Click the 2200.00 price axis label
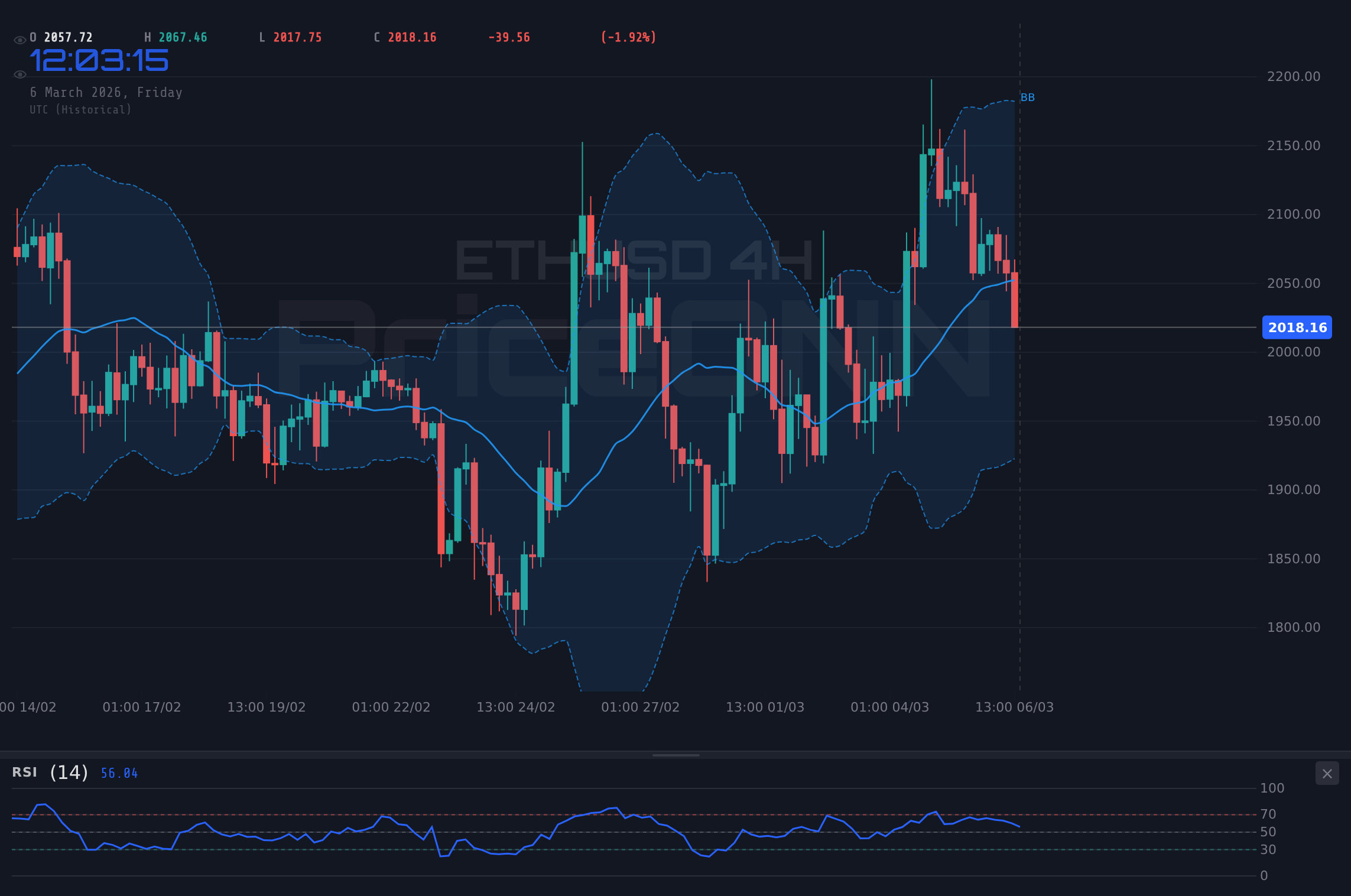Image resolution: width=1351 pixels, height=896 pixels. (1294, 77)
